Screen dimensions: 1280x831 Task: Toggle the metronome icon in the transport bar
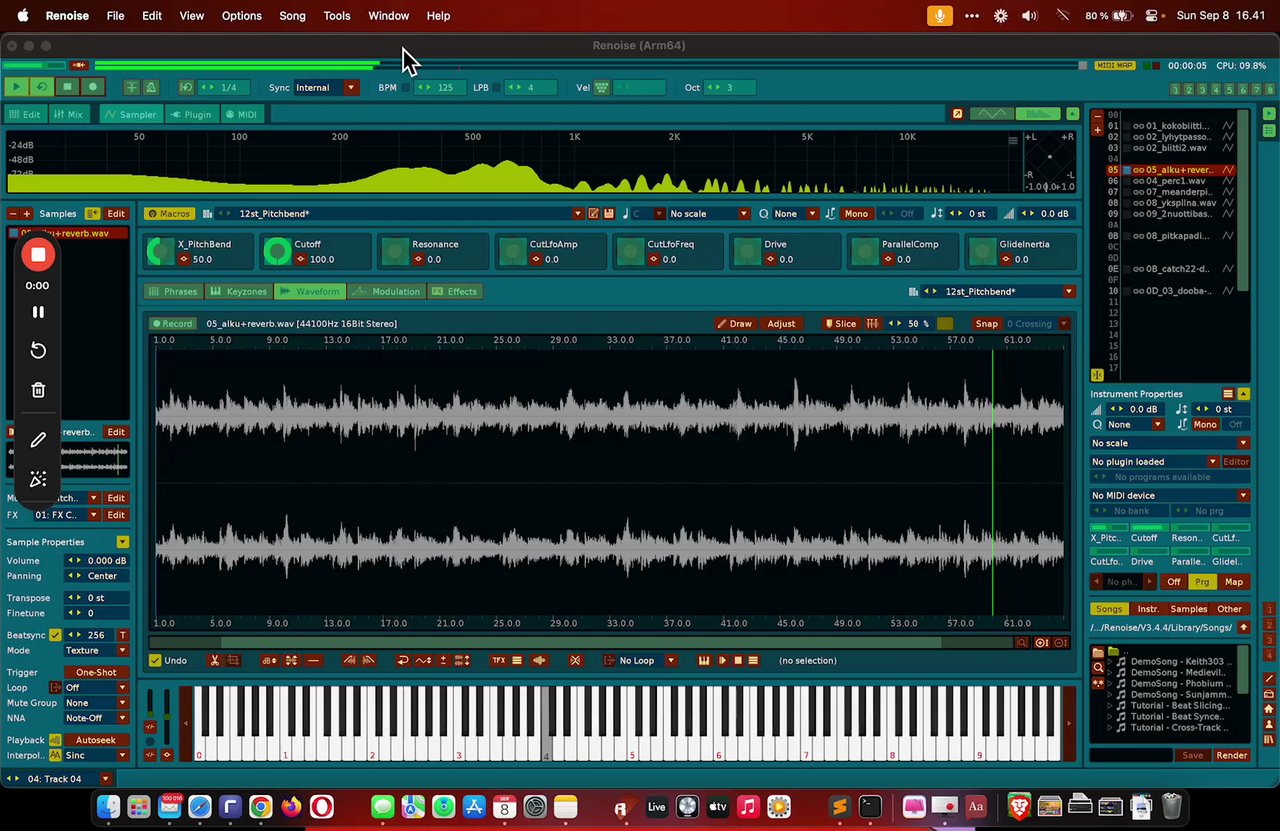[x=151, y=87]
